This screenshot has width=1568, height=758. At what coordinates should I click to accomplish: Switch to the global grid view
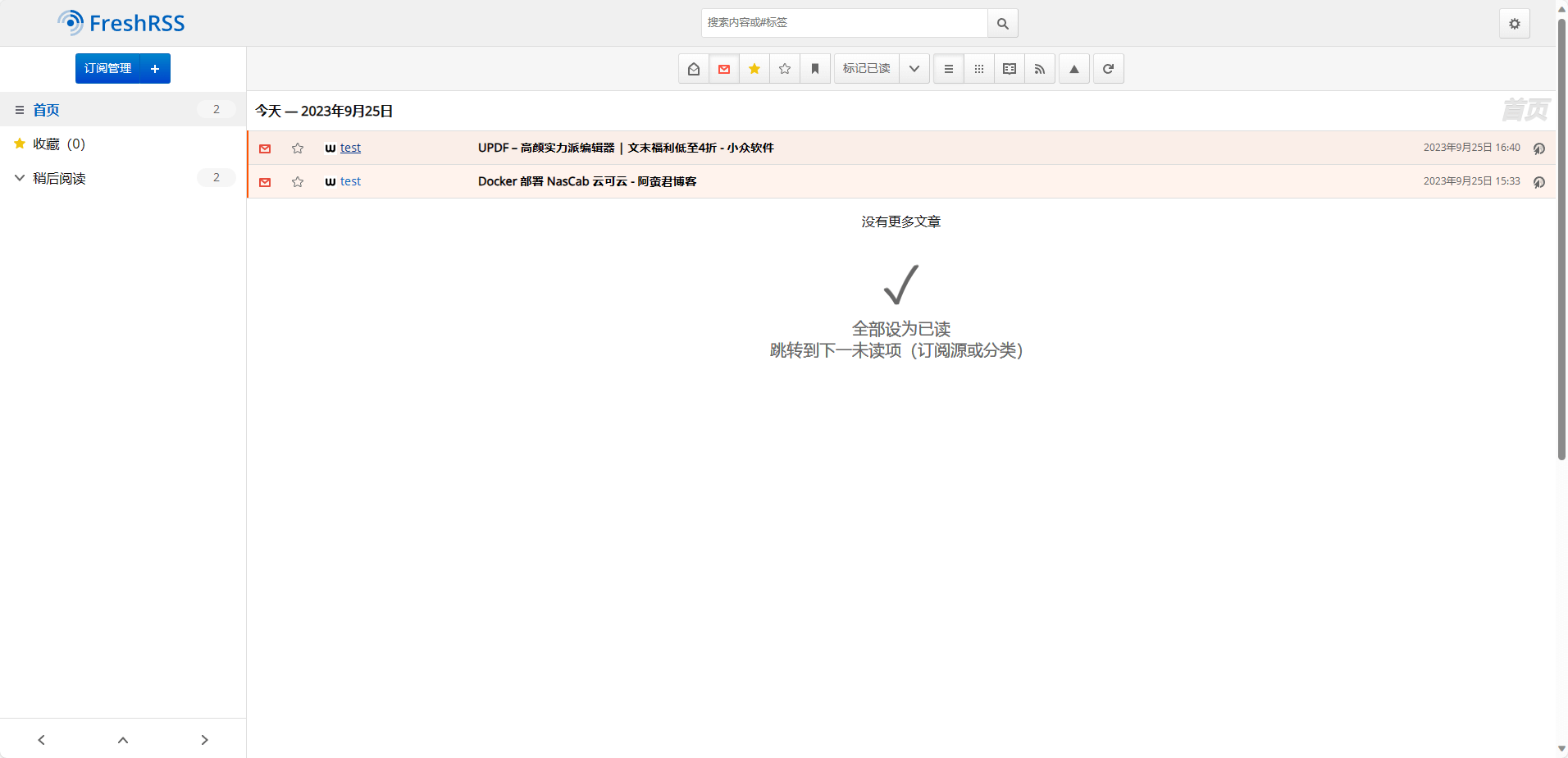(978, 69)
